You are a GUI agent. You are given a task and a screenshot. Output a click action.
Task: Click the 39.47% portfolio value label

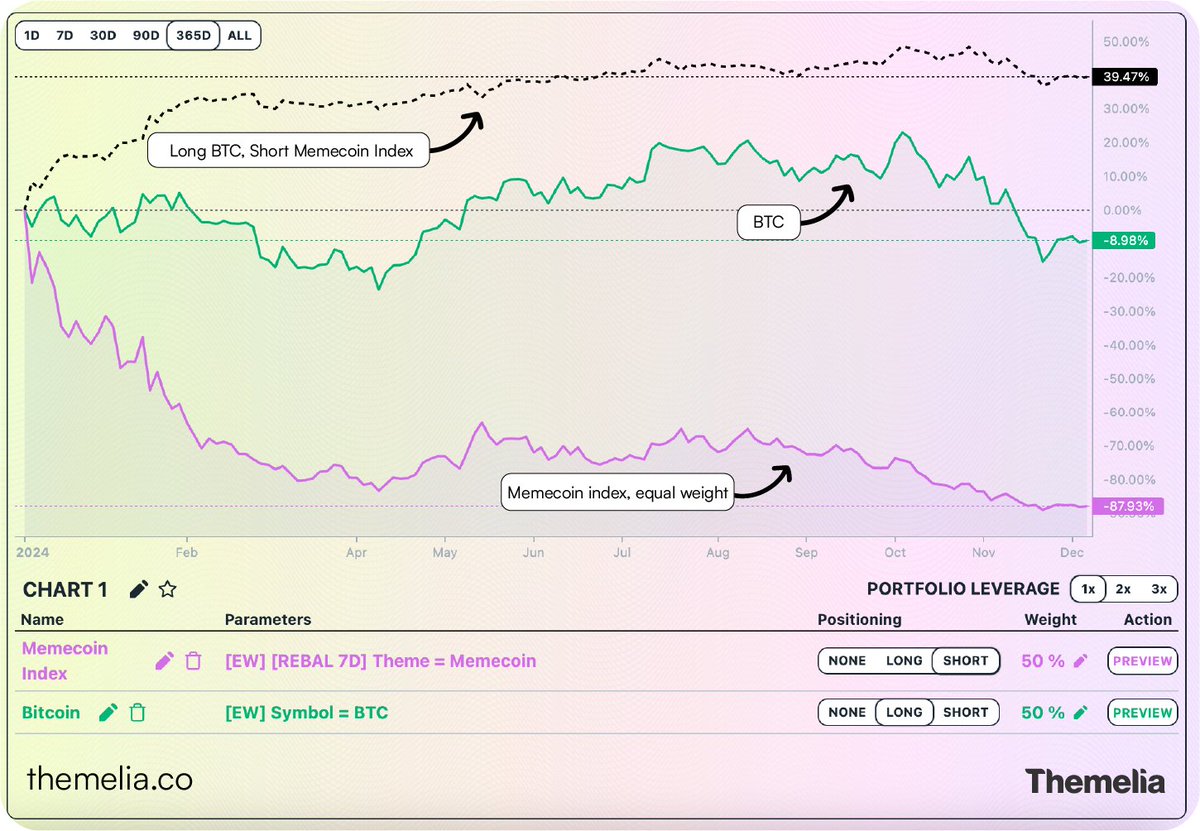pyautogui.click(x=1124, y=76)
